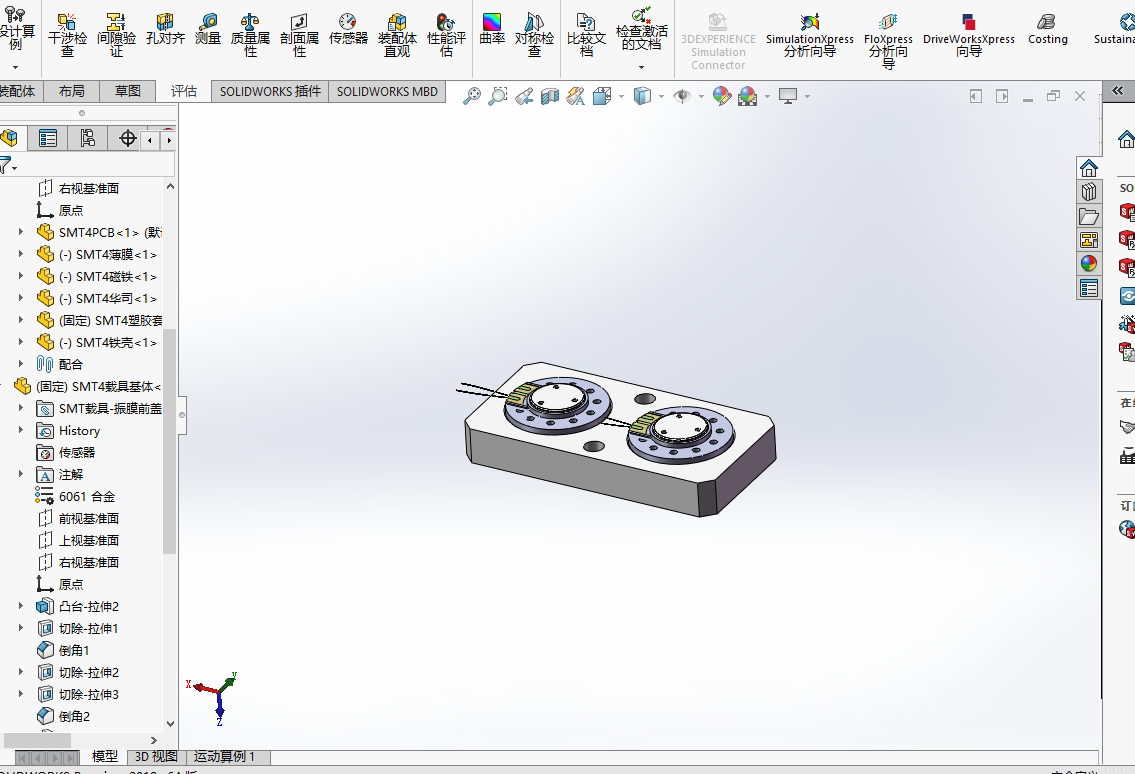Open view settings monitor dropdown
Screen dimensions: 1135x774
(807, 96)
